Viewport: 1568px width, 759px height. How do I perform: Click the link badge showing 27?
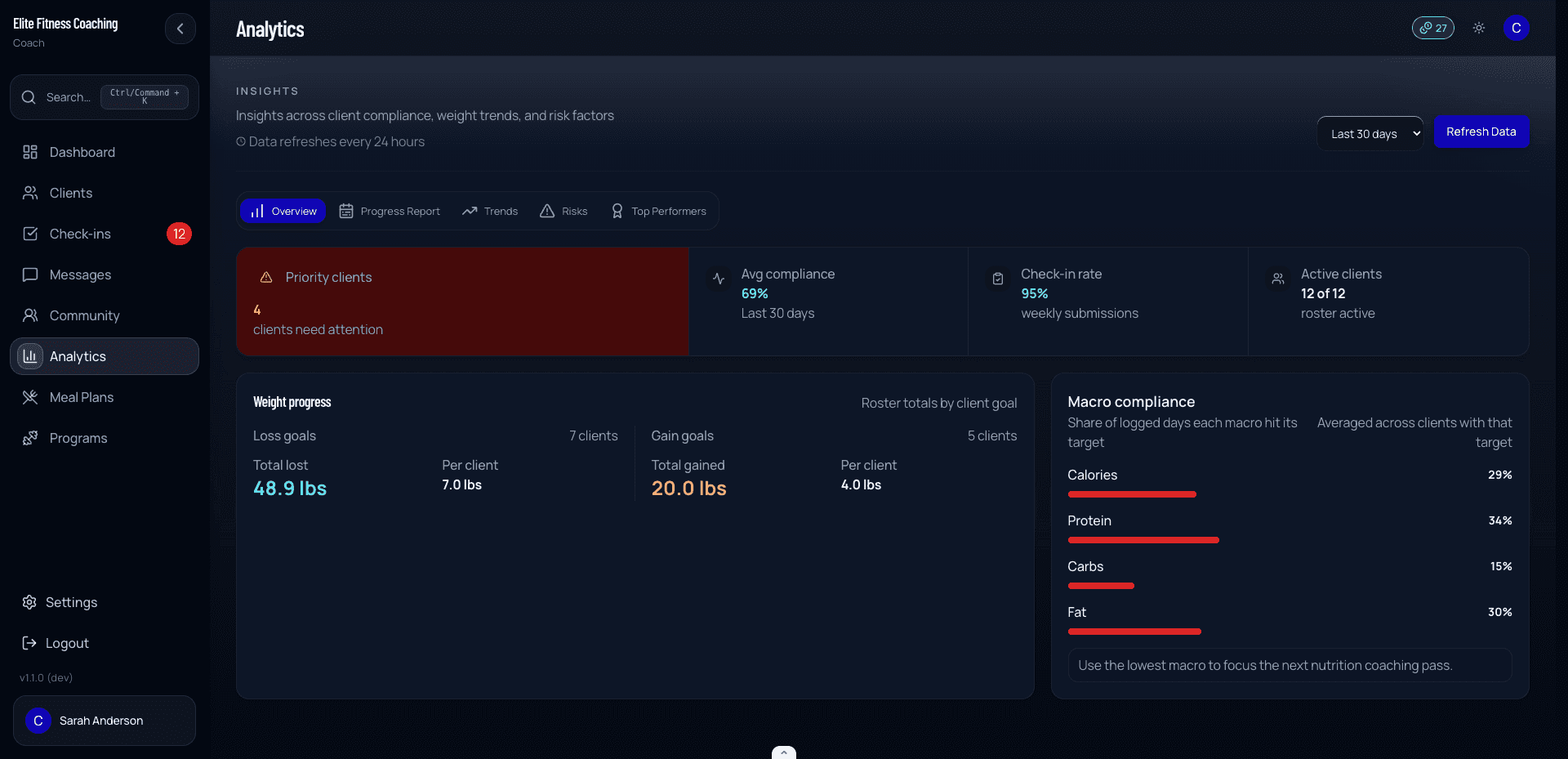[x=1433, y=28]
